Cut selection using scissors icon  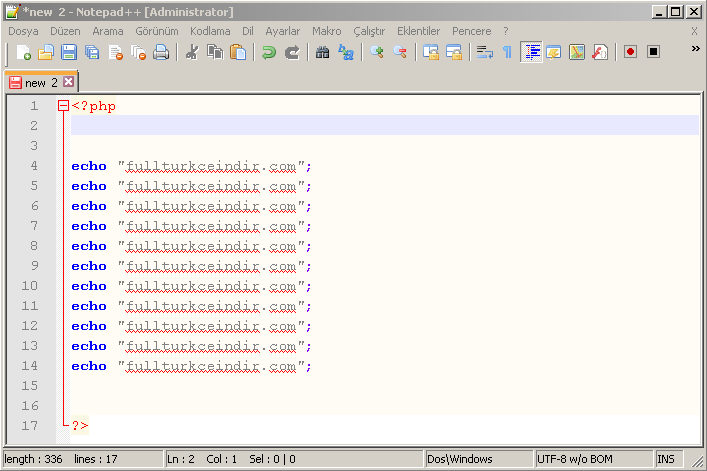(192, 52)
